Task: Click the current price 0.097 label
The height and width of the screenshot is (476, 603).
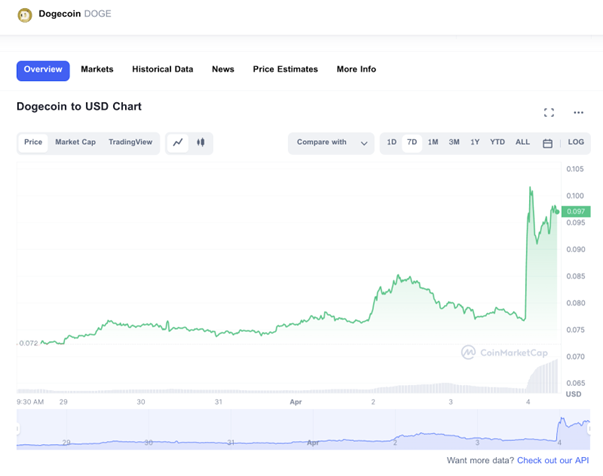Action: click(x=576, y=211)
